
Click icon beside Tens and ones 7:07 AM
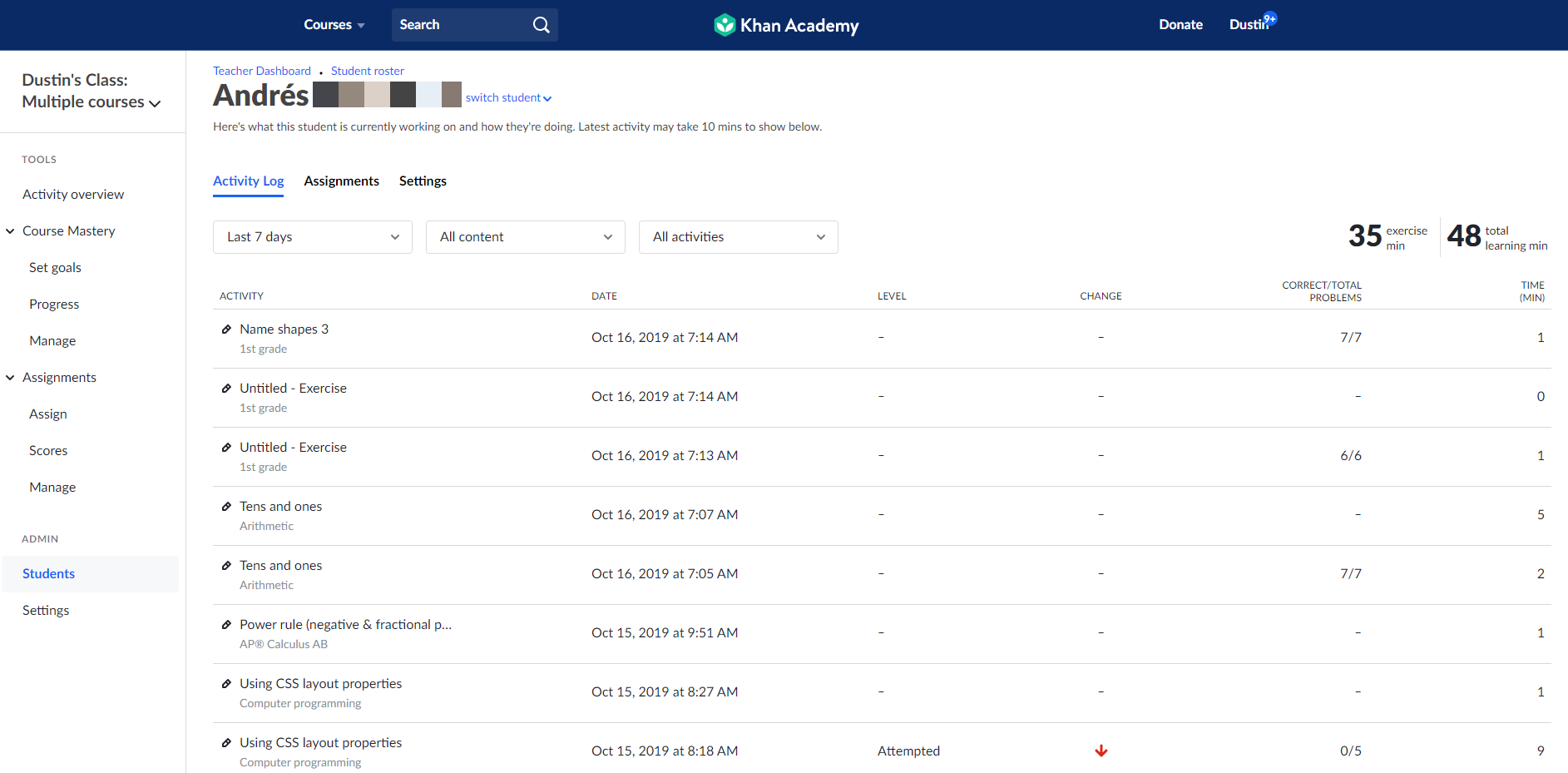(226, 507)
